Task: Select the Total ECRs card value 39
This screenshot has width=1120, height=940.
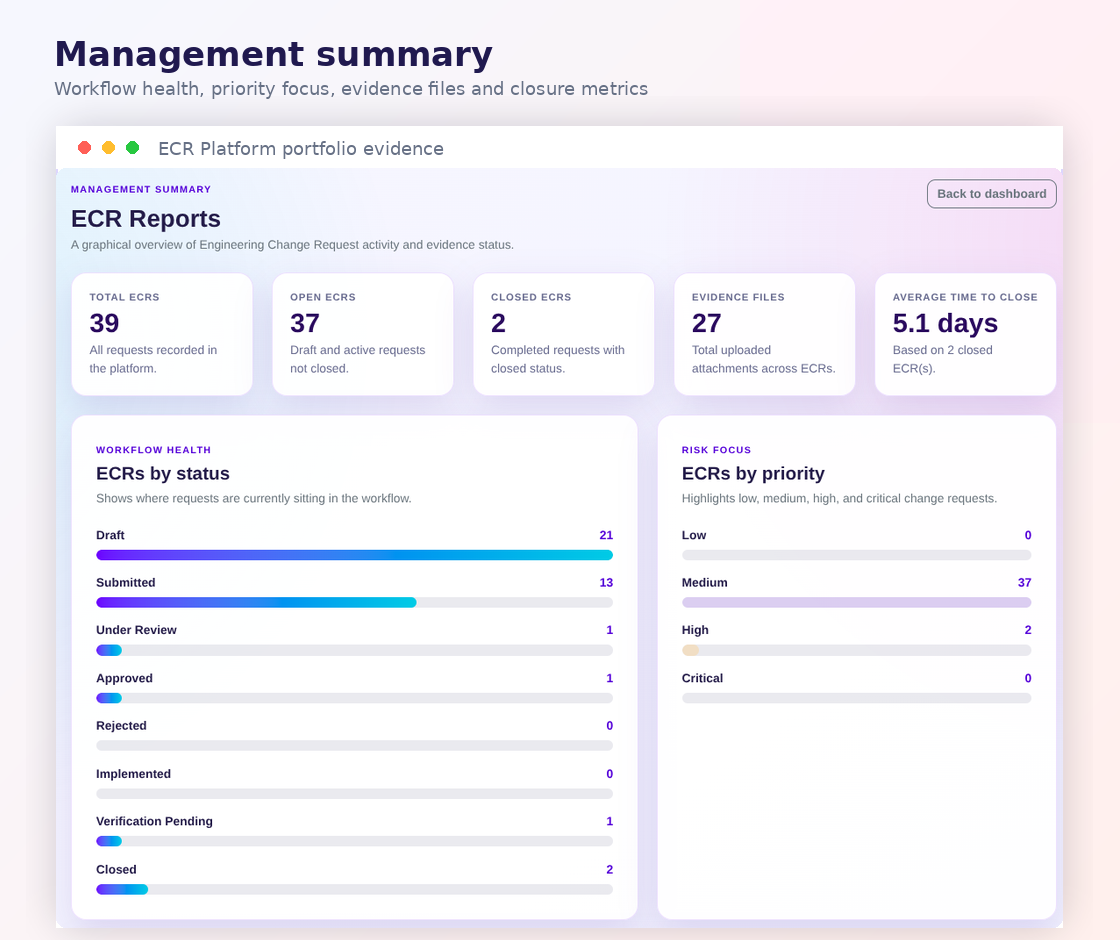Action: 104,324
